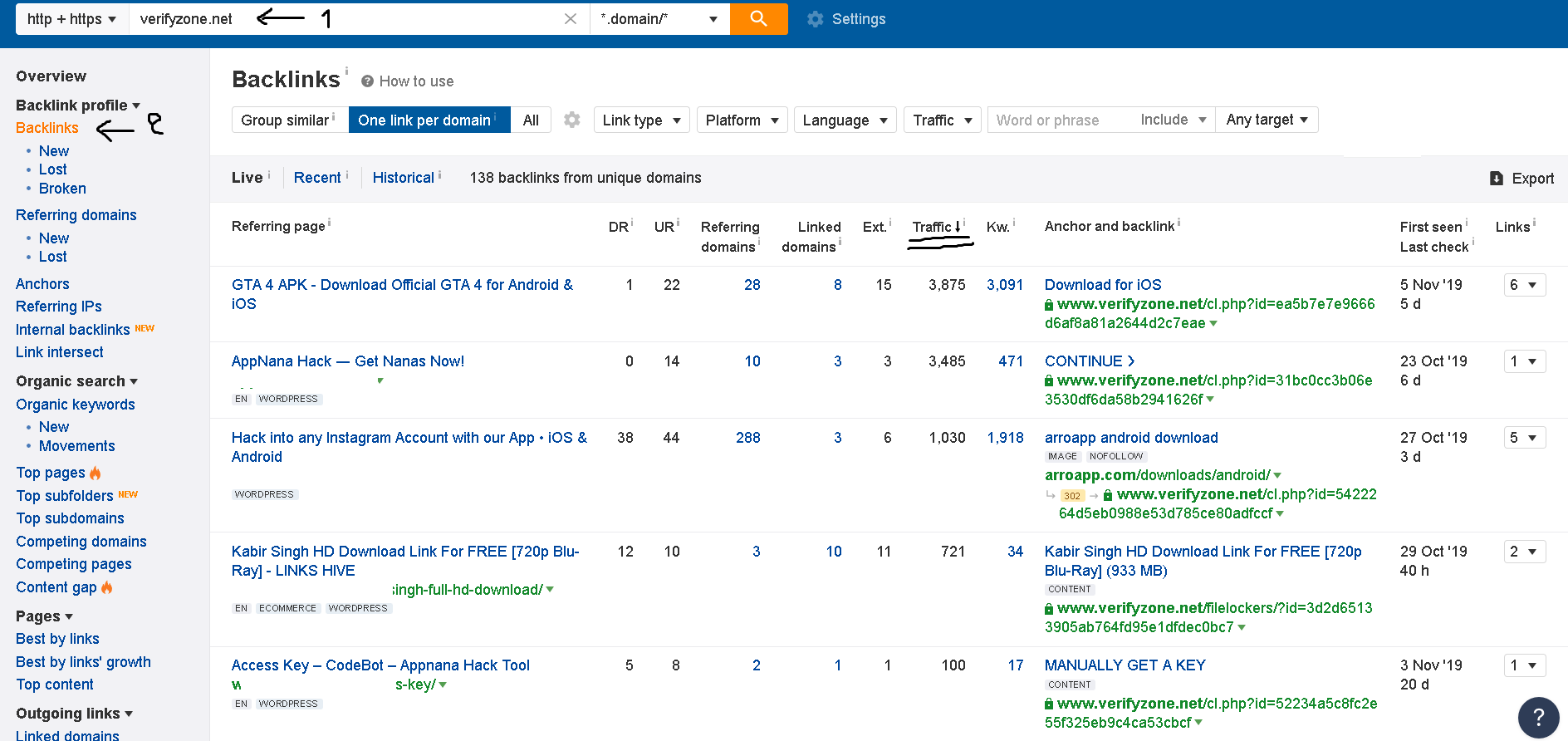This screenshot has height=741, width=1568.
Task: Collapse the Outgoing links section
Action: pyautogui.click(x=75, y=714)
